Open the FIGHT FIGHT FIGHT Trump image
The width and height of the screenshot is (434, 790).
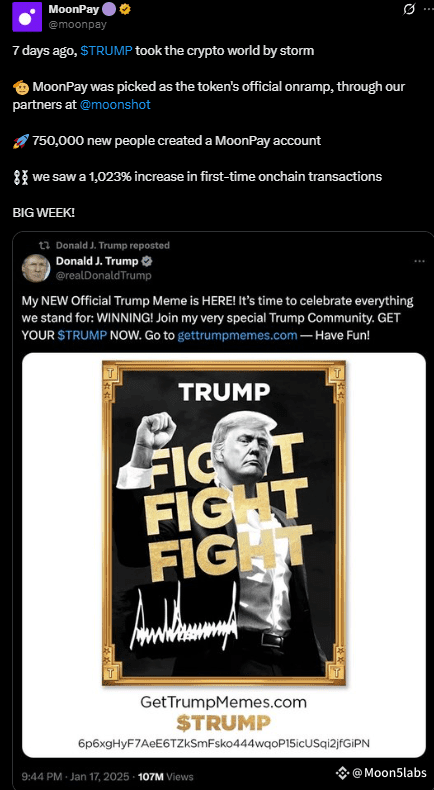point(224,506)
